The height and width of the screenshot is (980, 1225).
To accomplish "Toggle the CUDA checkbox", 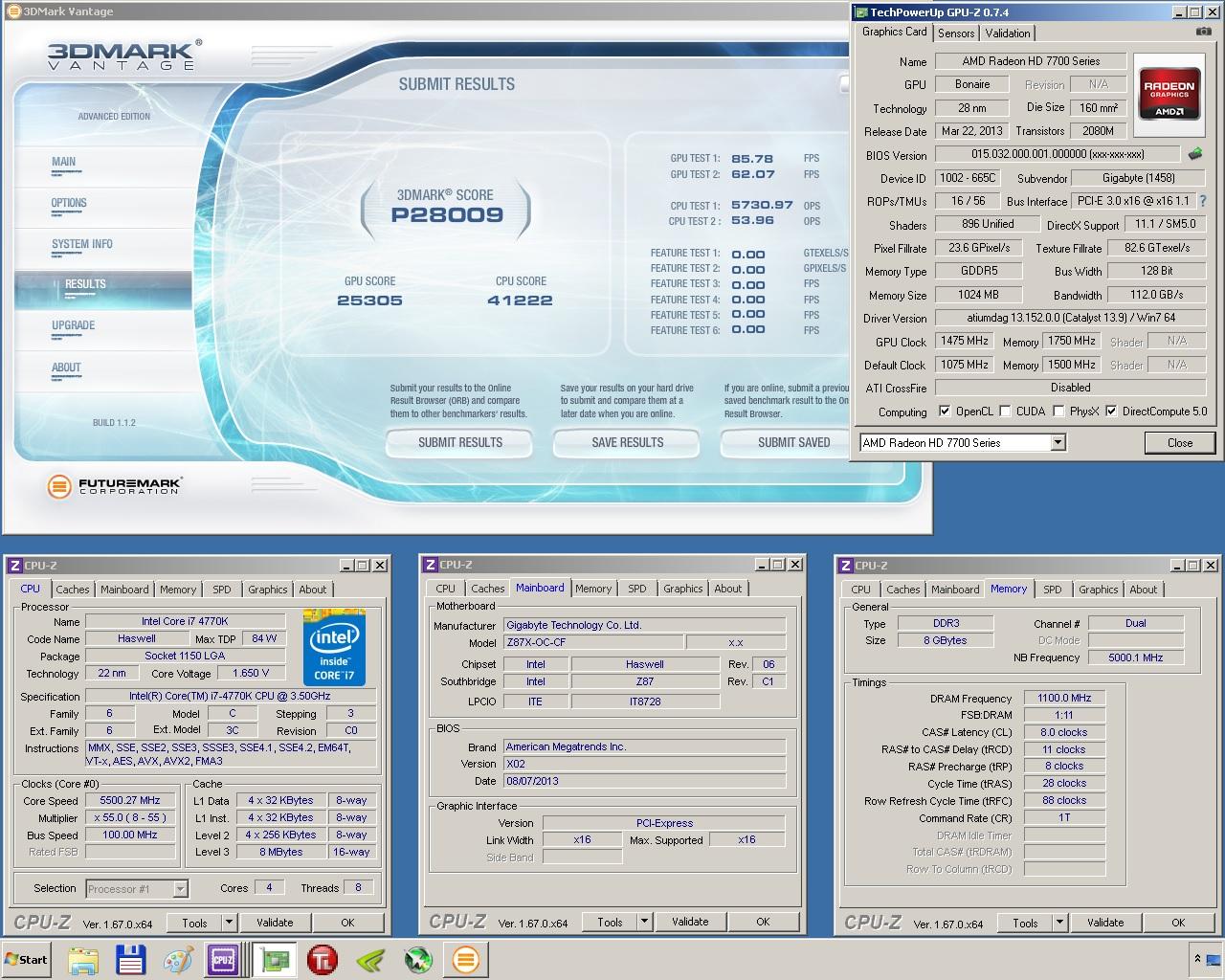I will 1005,412.
